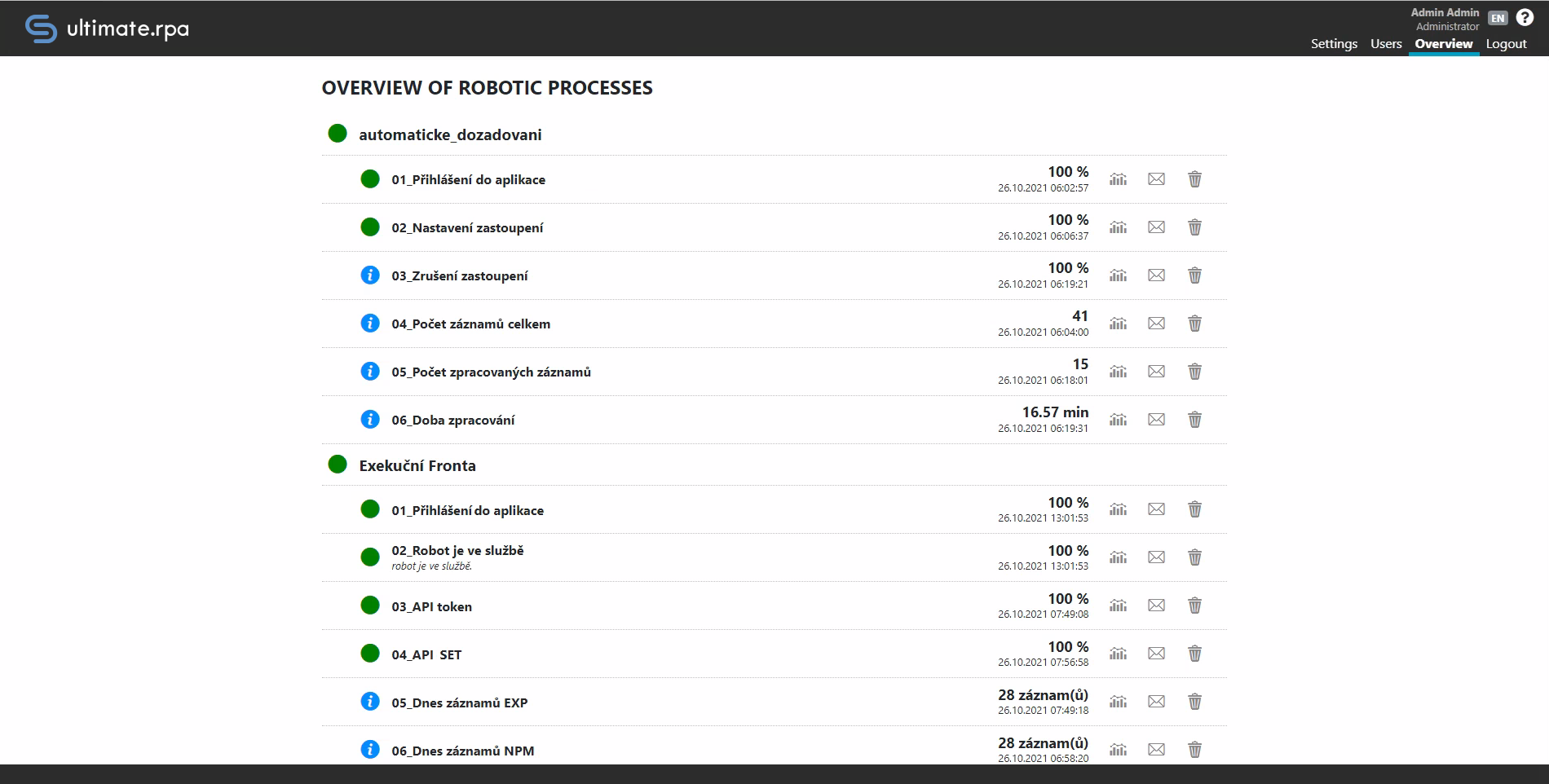Click blue info icon of 06_Doba zpracování

coord(370,420)
